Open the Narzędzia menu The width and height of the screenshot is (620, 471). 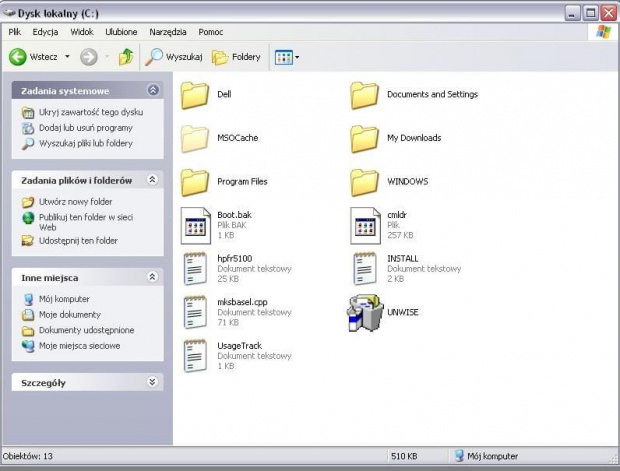click(x=168, y=32)
